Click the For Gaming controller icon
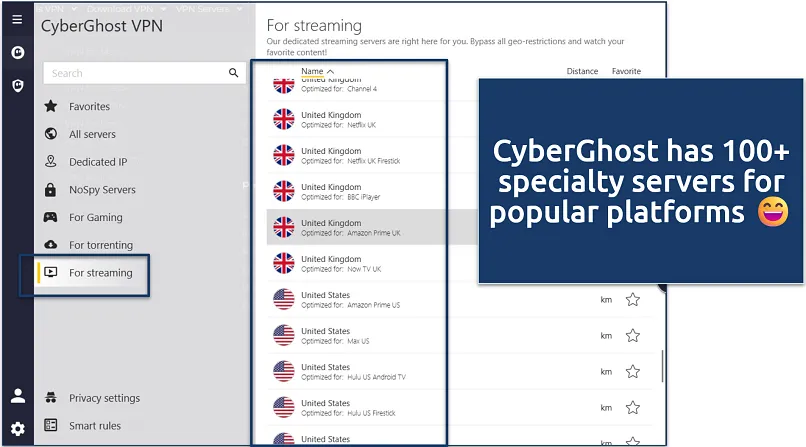 pyautogui.click(x=50, y=217)
